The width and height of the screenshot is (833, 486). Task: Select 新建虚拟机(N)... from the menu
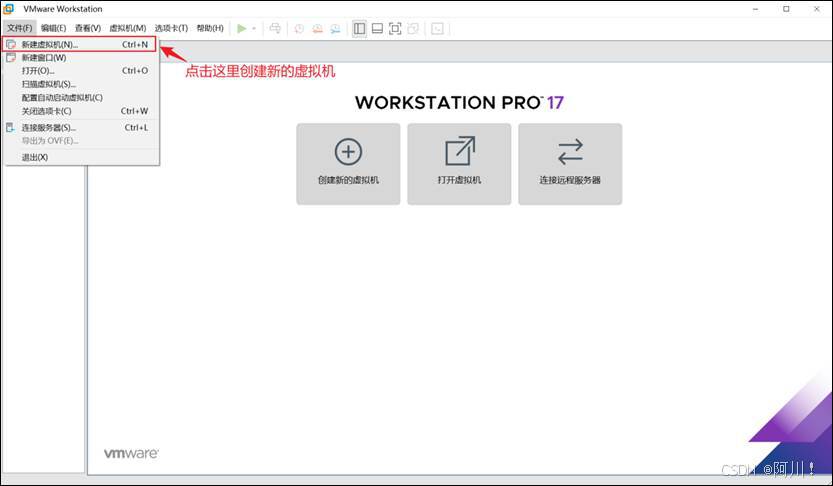pyautogui.click(x=80, y=45)
